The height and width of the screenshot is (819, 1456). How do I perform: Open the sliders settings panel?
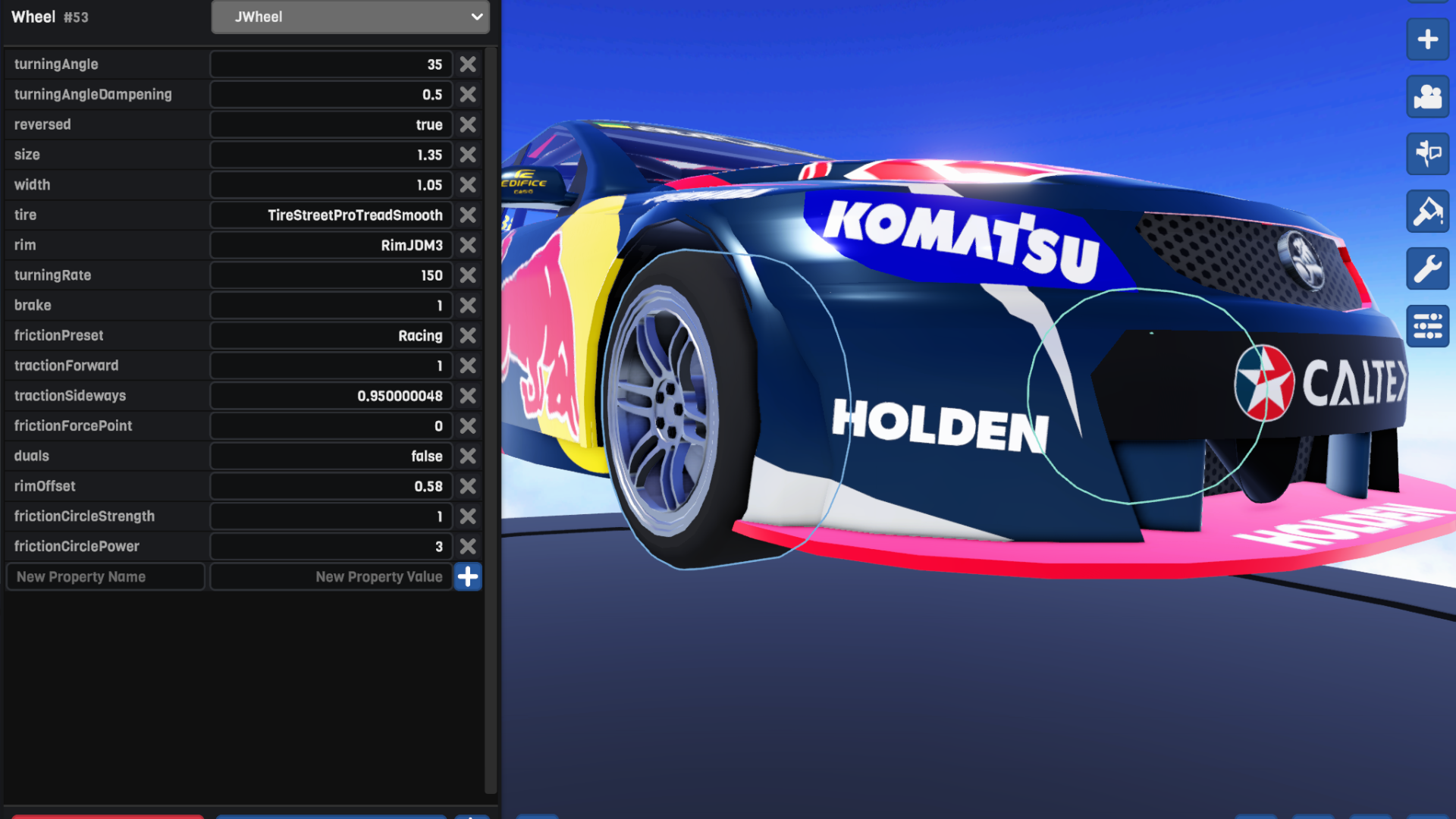click(1428, 326)
